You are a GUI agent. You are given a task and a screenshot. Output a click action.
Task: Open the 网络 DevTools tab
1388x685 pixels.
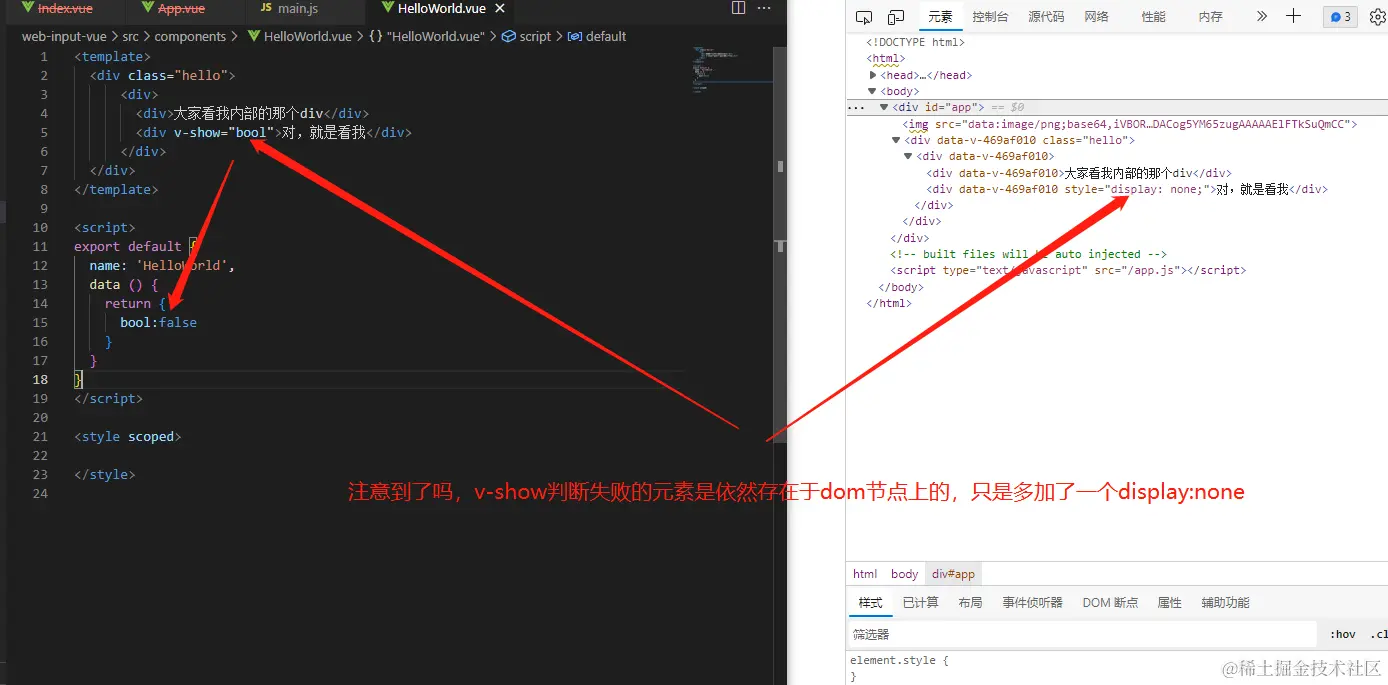tap(1097, 16)
